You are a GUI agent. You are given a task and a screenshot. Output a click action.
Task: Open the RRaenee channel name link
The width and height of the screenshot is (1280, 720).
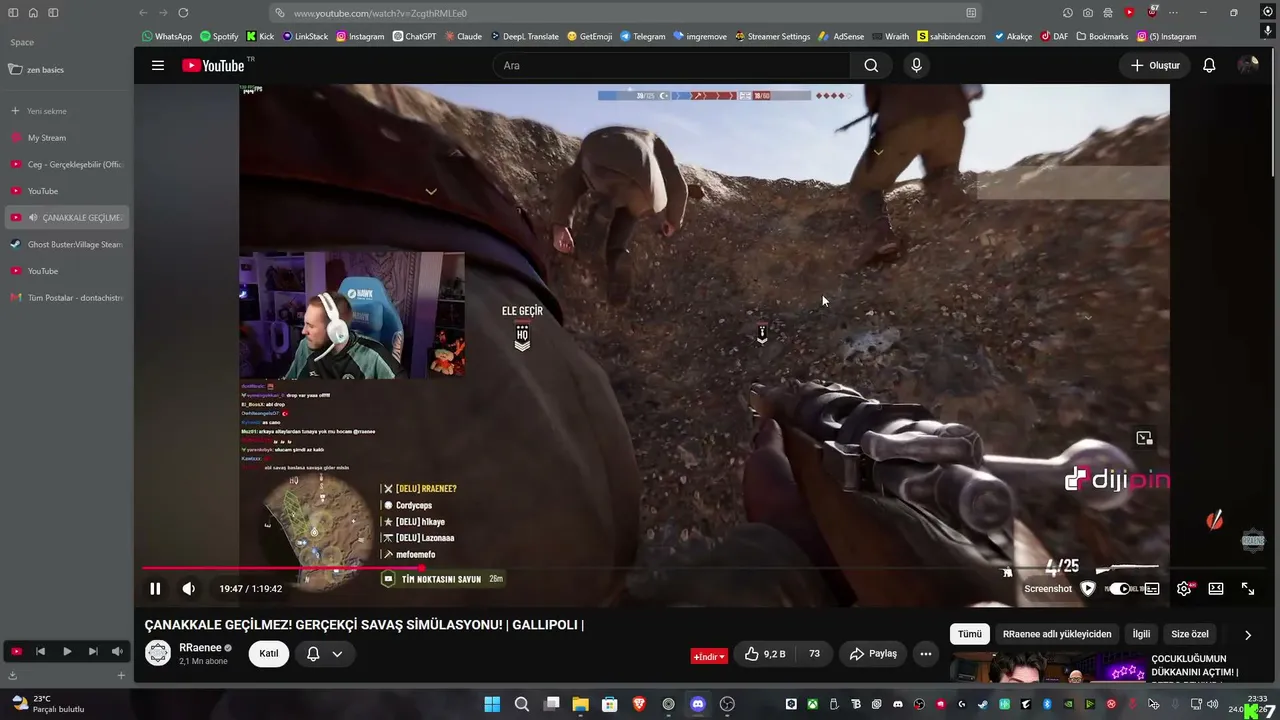point(200,648)
